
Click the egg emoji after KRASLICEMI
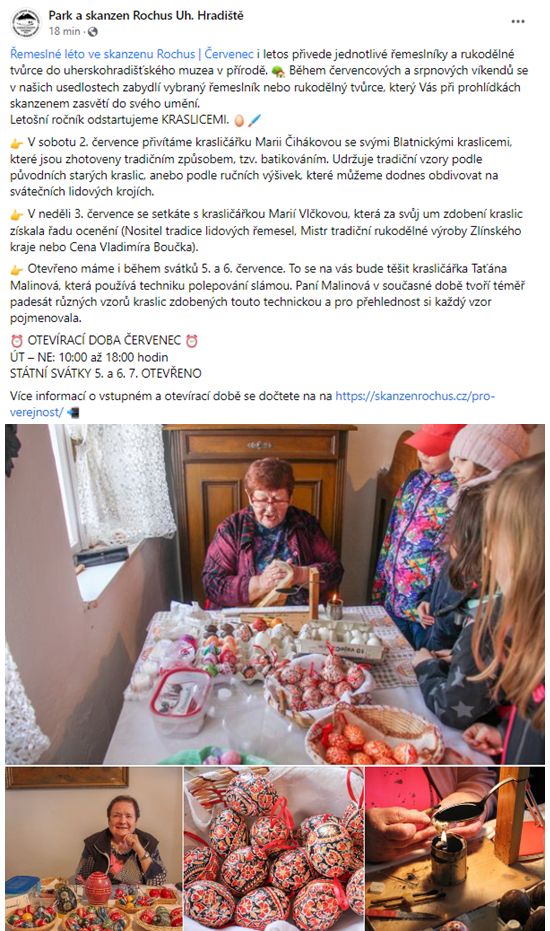239,121
